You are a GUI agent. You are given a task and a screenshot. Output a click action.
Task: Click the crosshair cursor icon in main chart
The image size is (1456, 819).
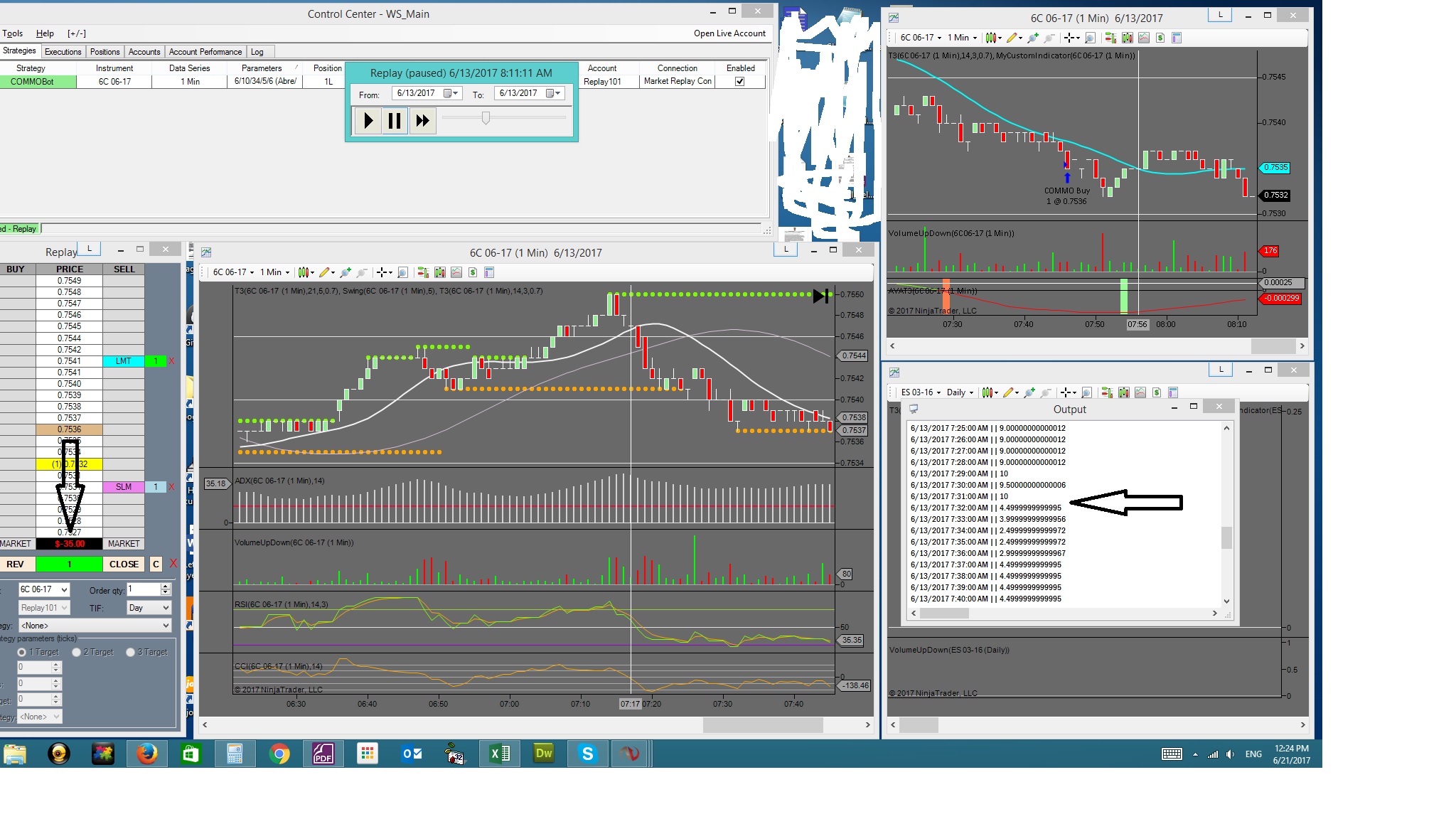[x=382, y=272]
